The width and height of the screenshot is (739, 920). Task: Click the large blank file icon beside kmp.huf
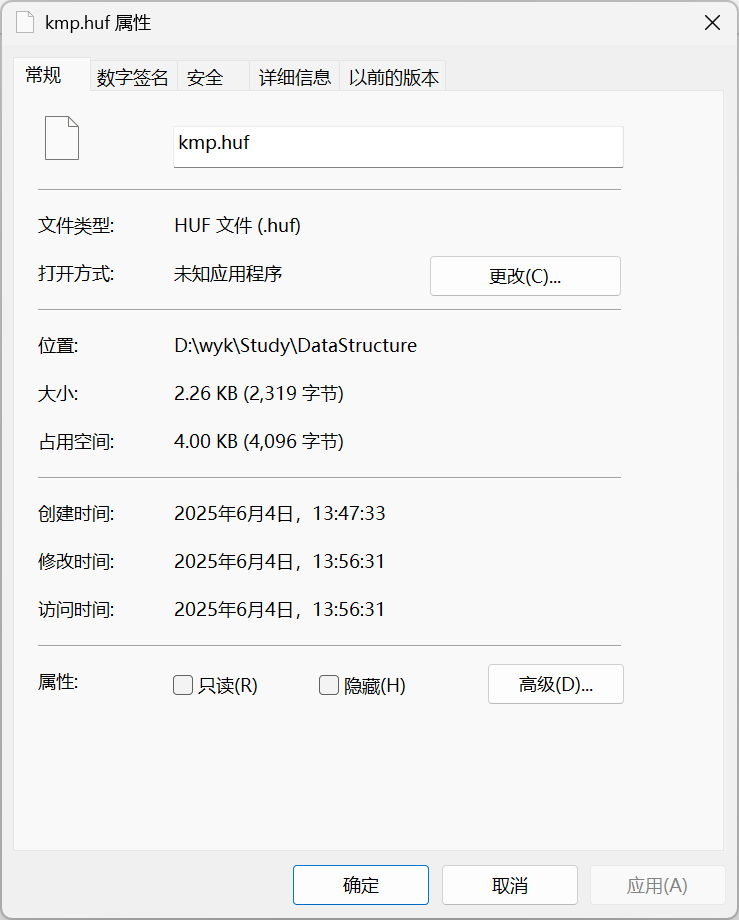[61, 138]
